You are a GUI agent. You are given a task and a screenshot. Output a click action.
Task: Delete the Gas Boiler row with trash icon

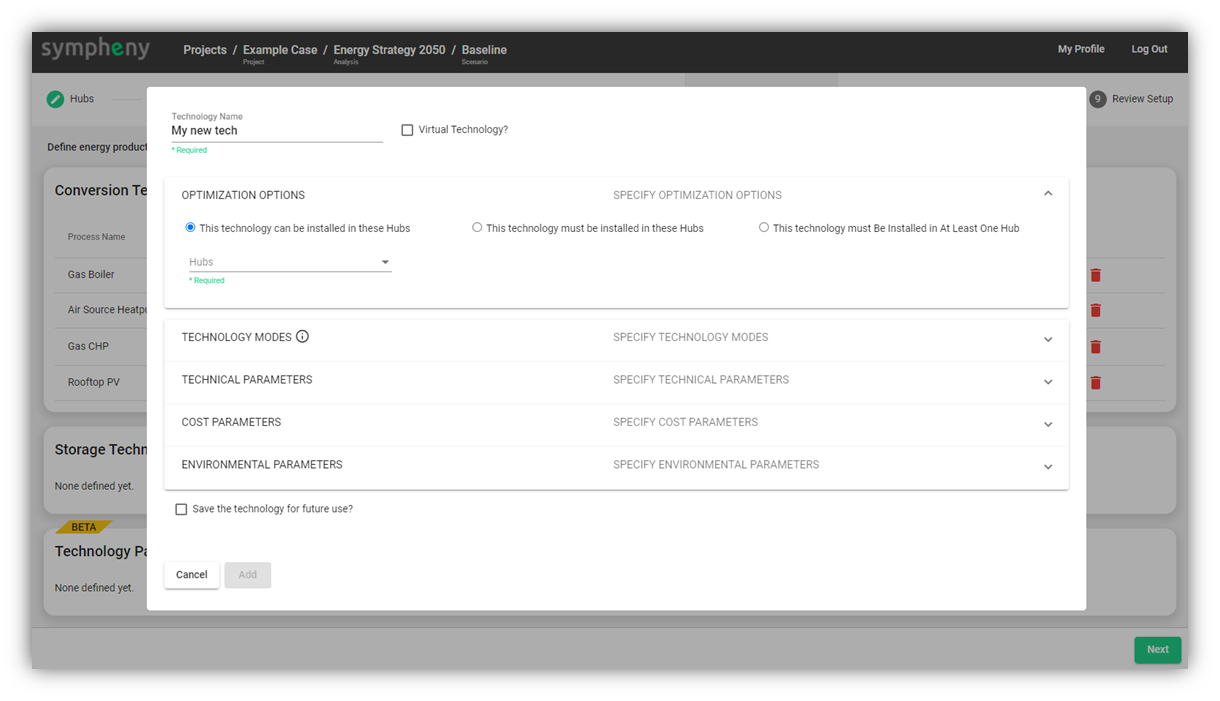tap(1095, 275)
